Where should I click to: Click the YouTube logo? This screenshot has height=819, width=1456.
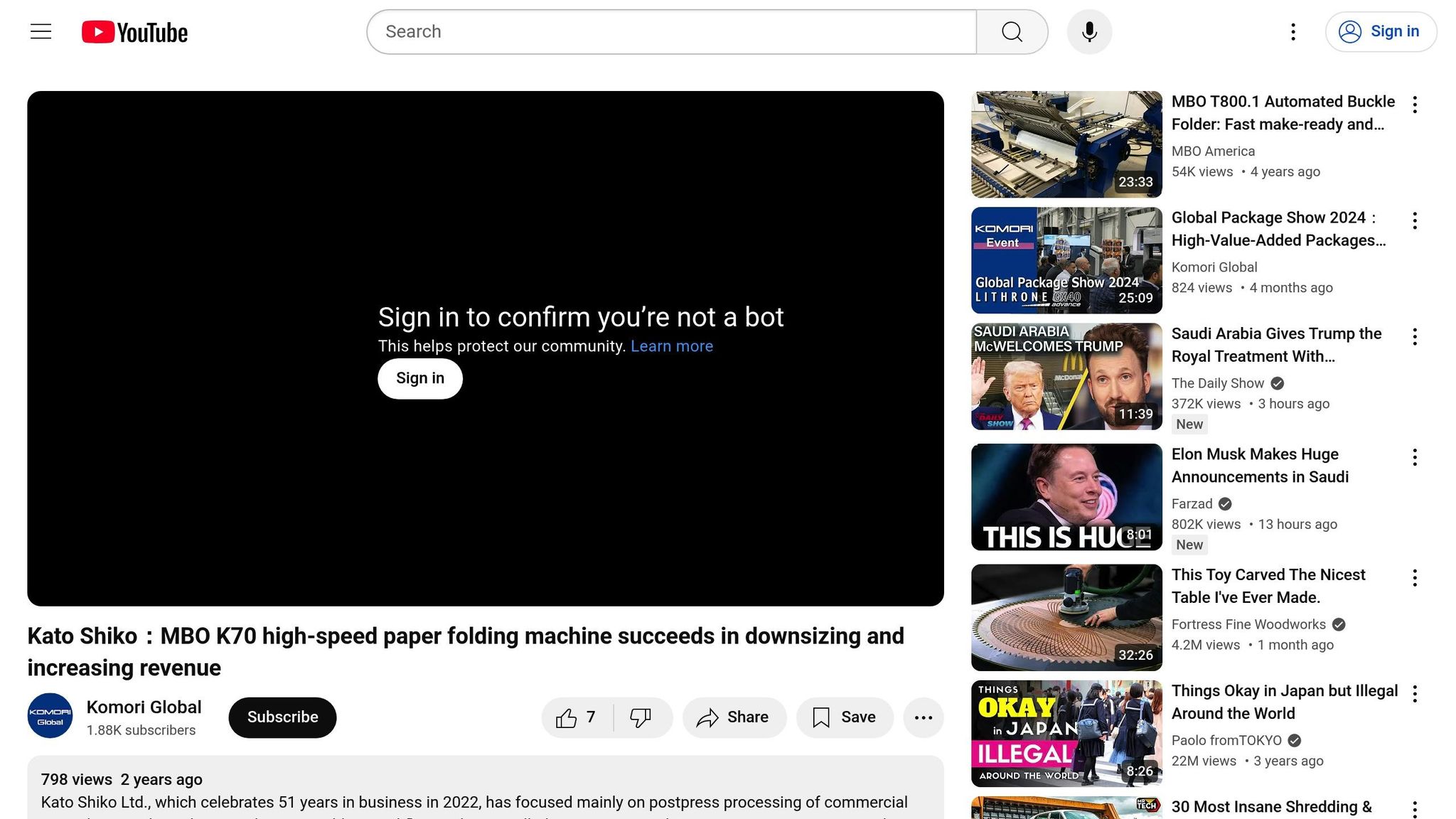(x=135, y=32)
